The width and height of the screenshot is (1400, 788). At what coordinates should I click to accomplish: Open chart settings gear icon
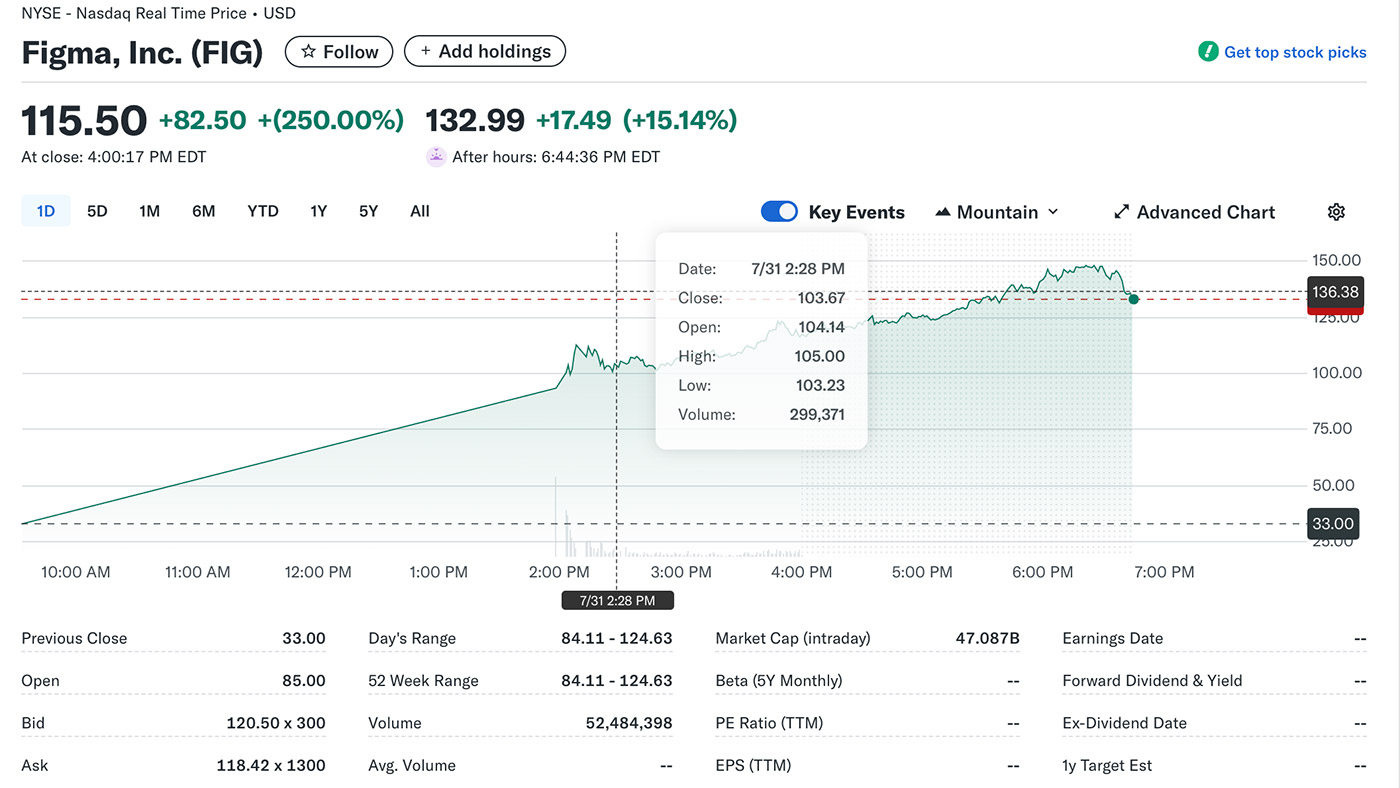point(1336,212)
